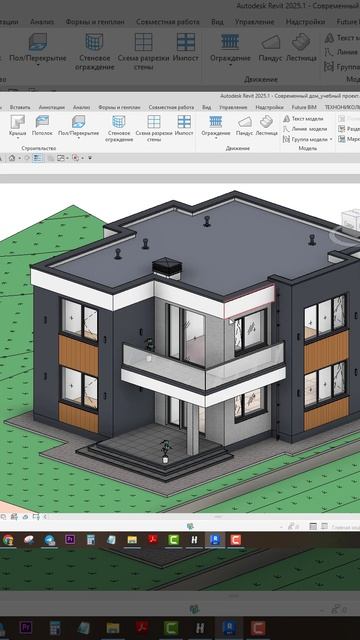The image size is (360, 640).
Task: Open the Анализ ribbon tab
Action: point(81,107)
